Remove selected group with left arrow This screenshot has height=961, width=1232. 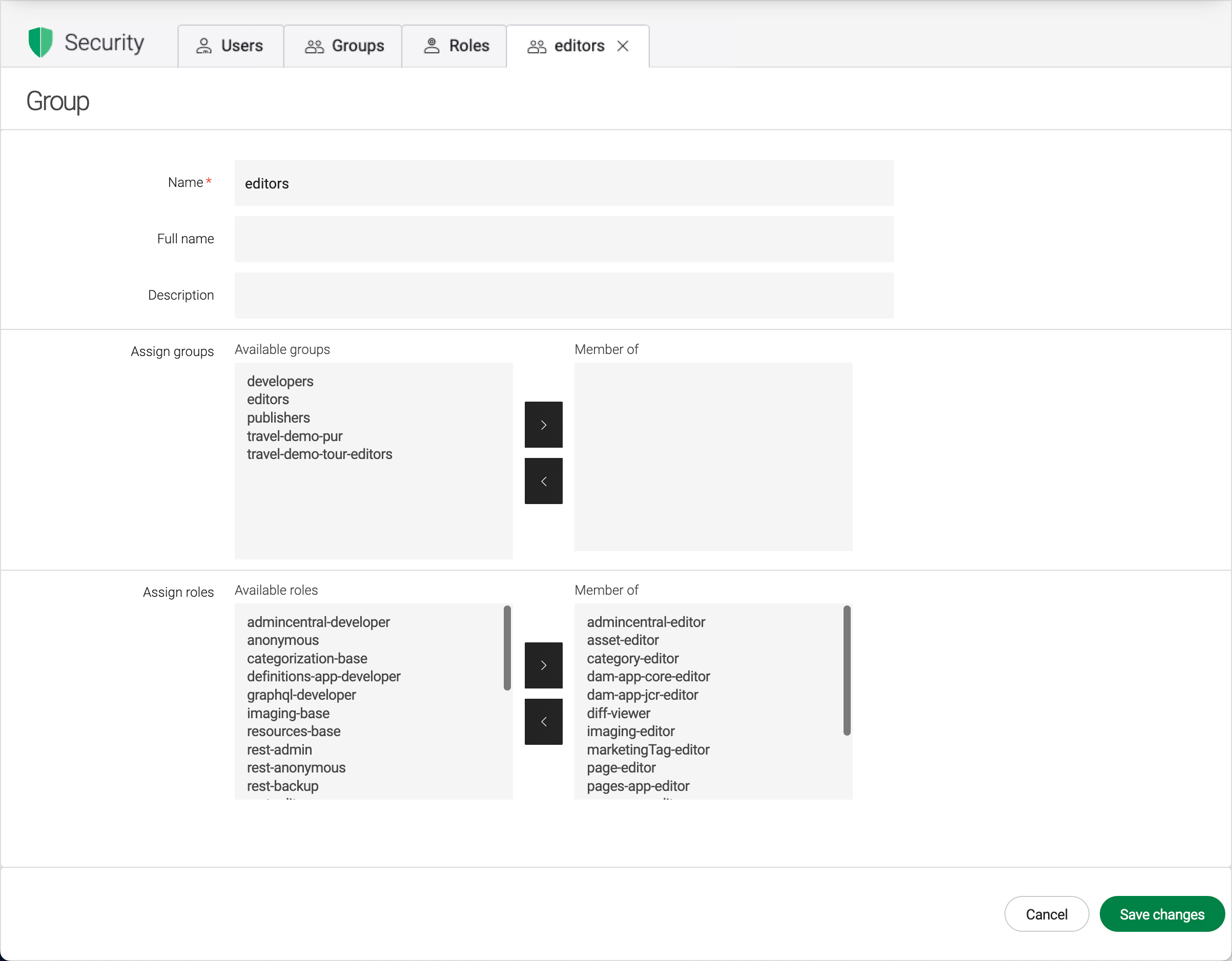(543, 481)
